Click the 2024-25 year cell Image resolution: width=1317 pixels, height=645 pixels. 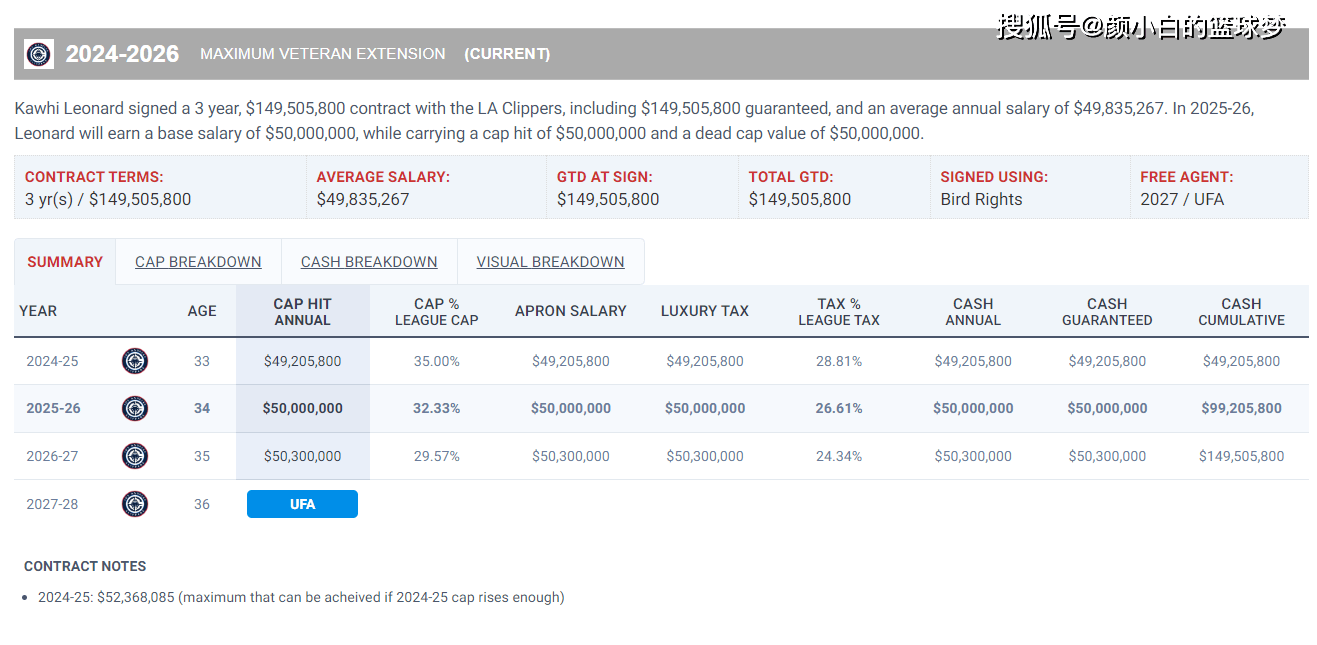[52, 361]
